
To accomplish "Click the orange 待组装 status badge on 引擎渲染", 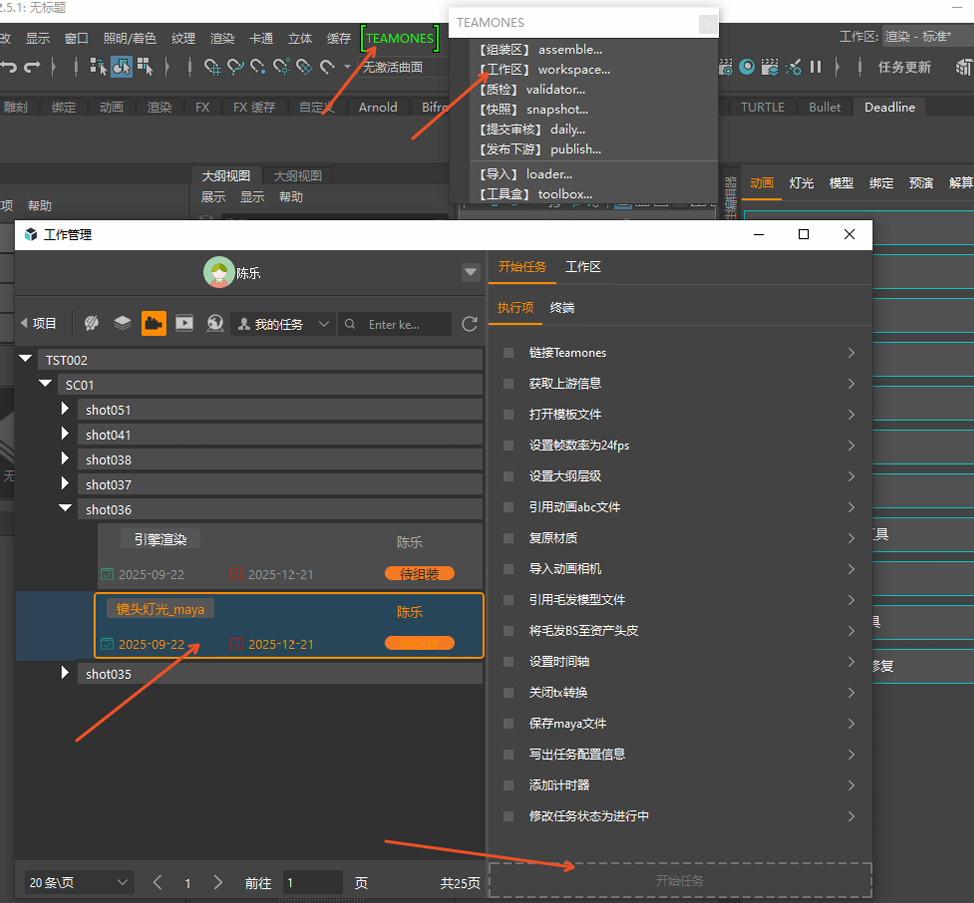I will 419,574.
